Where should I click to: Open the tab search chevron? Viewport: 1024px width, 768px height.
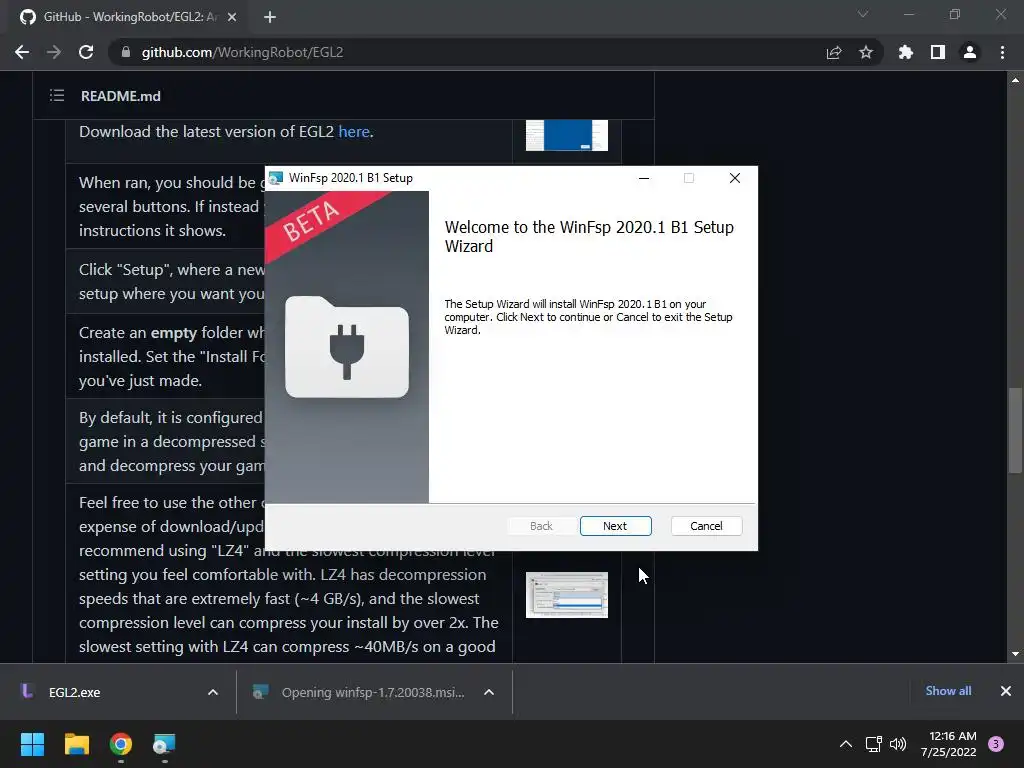click(863, 14)
